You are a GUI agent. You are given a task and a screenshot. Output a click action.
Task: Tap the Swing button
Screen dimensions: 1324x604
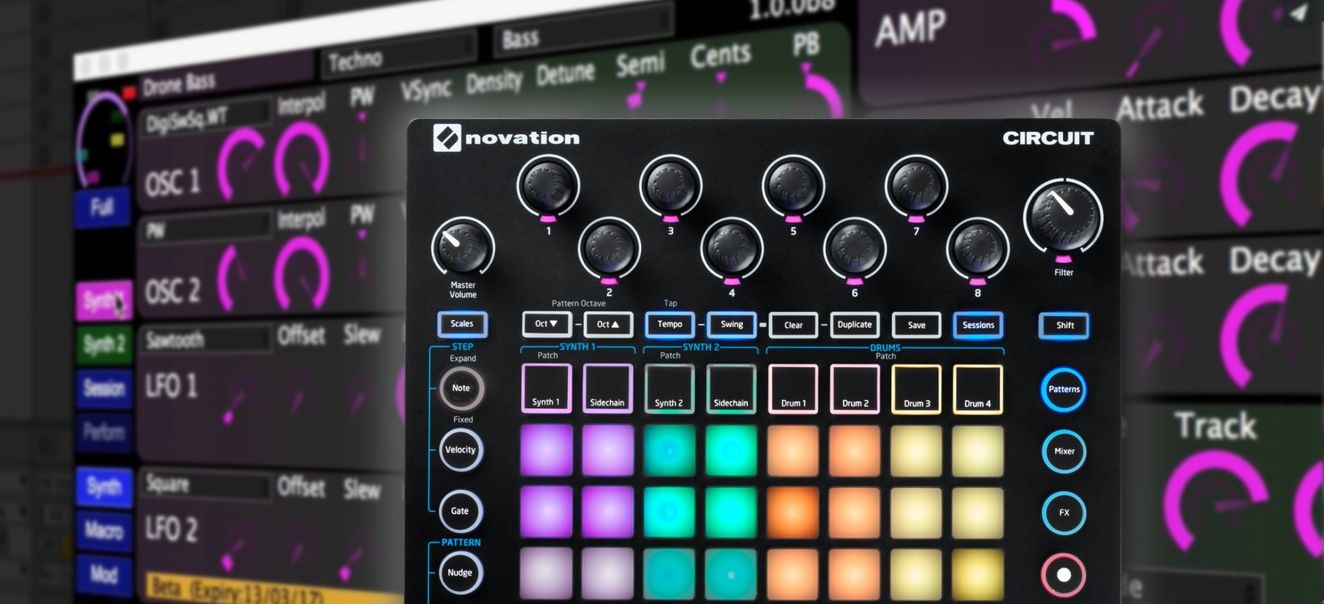pyautogui.click(x=732, y=324)
